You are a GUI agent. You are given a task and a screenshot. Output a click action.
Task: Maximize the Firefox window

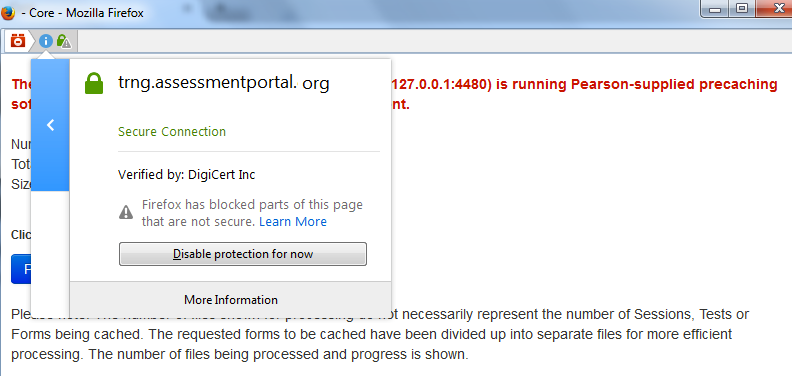point(742,9)
